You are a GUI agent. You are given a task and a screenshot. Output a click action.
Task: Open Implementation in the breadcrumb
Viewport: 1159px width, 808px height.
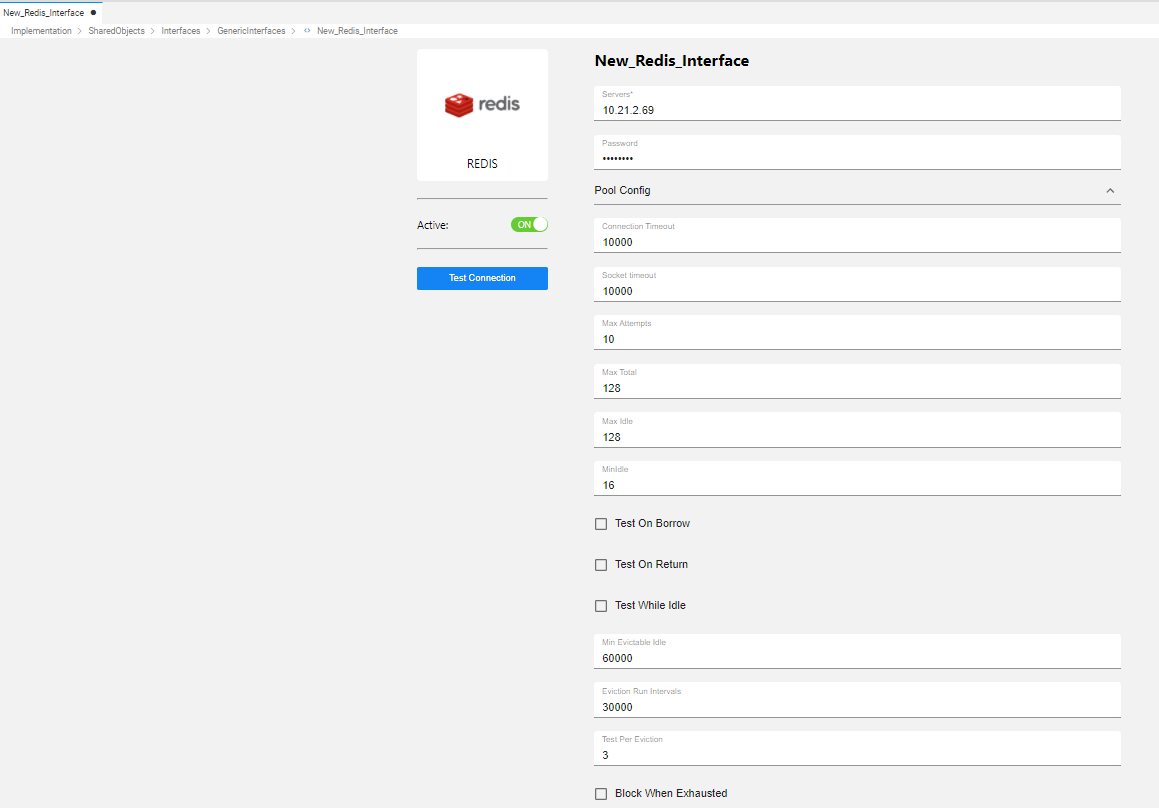tap(41, 31)
